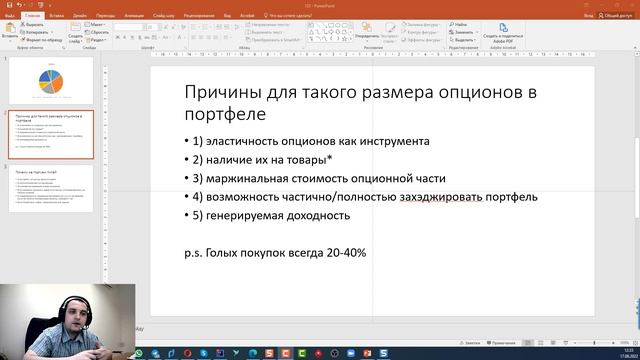Click Копировать (copy) button
Image resolution: width=640 pixels, height=360 pixels.
pyautogui.click(x=34, y=32)
